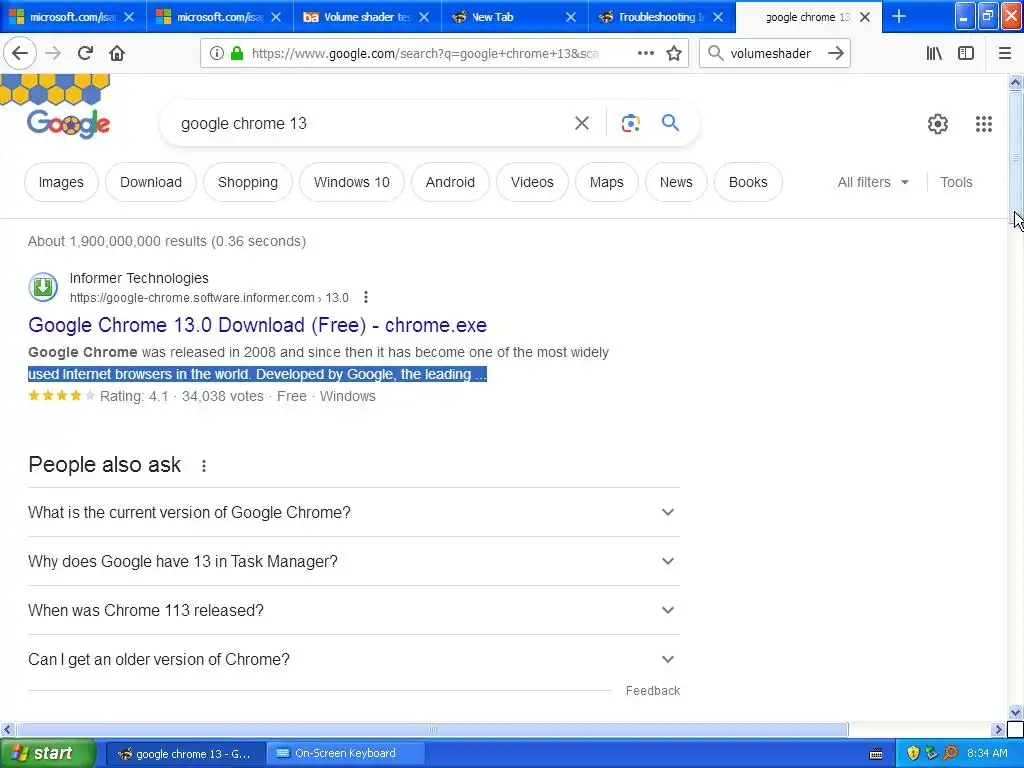Close the Volume shader test tab

point(424,17)
